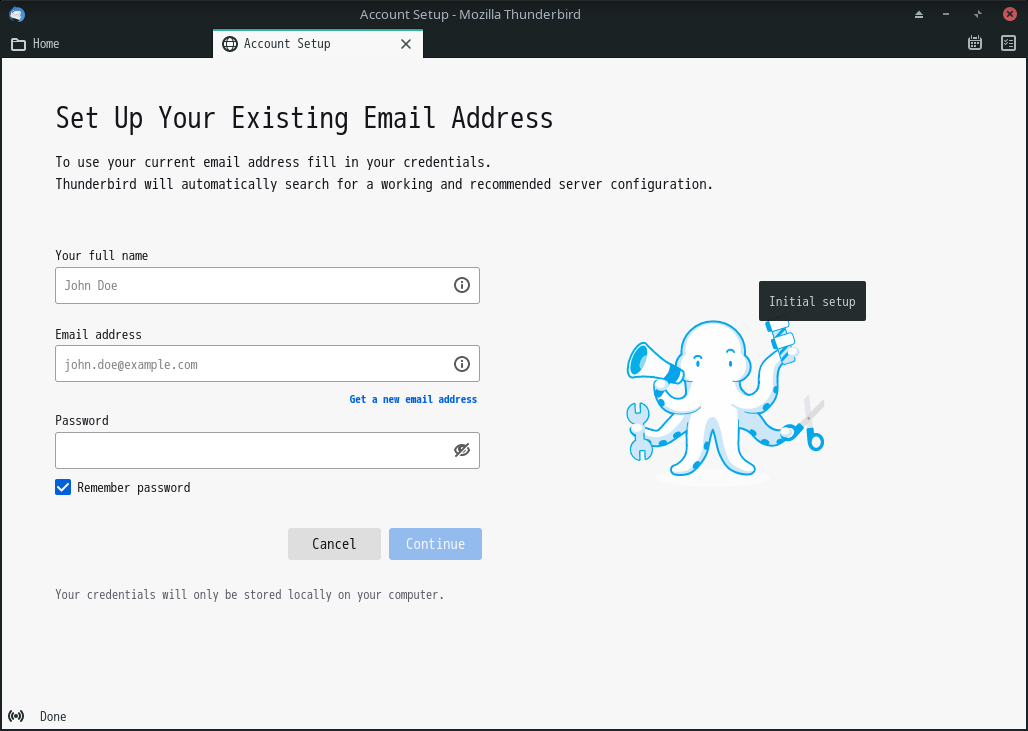Click the Continue button
1028x731 pixels.
point(435,544)
